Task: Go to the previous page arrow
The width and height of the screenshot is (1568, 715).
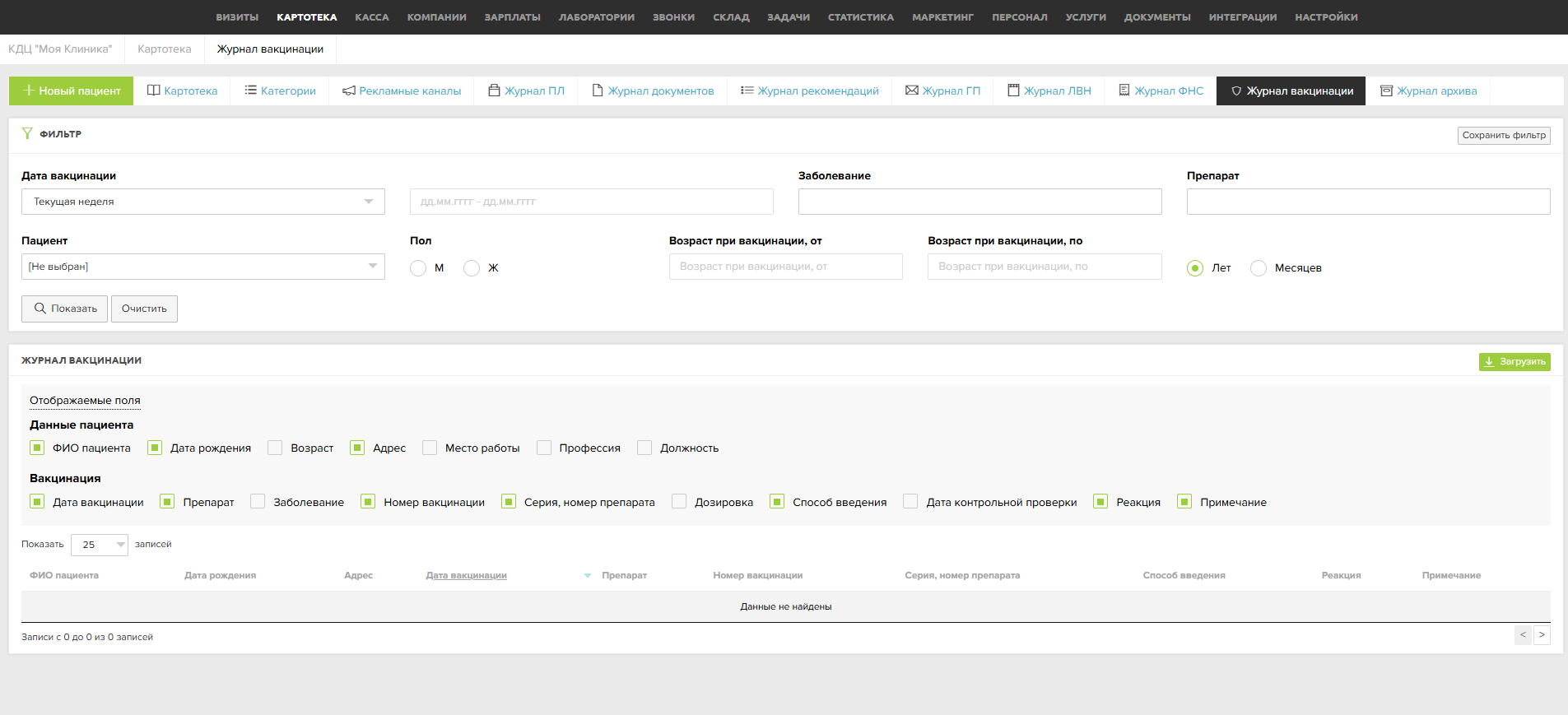Action: pos(1523,635)
